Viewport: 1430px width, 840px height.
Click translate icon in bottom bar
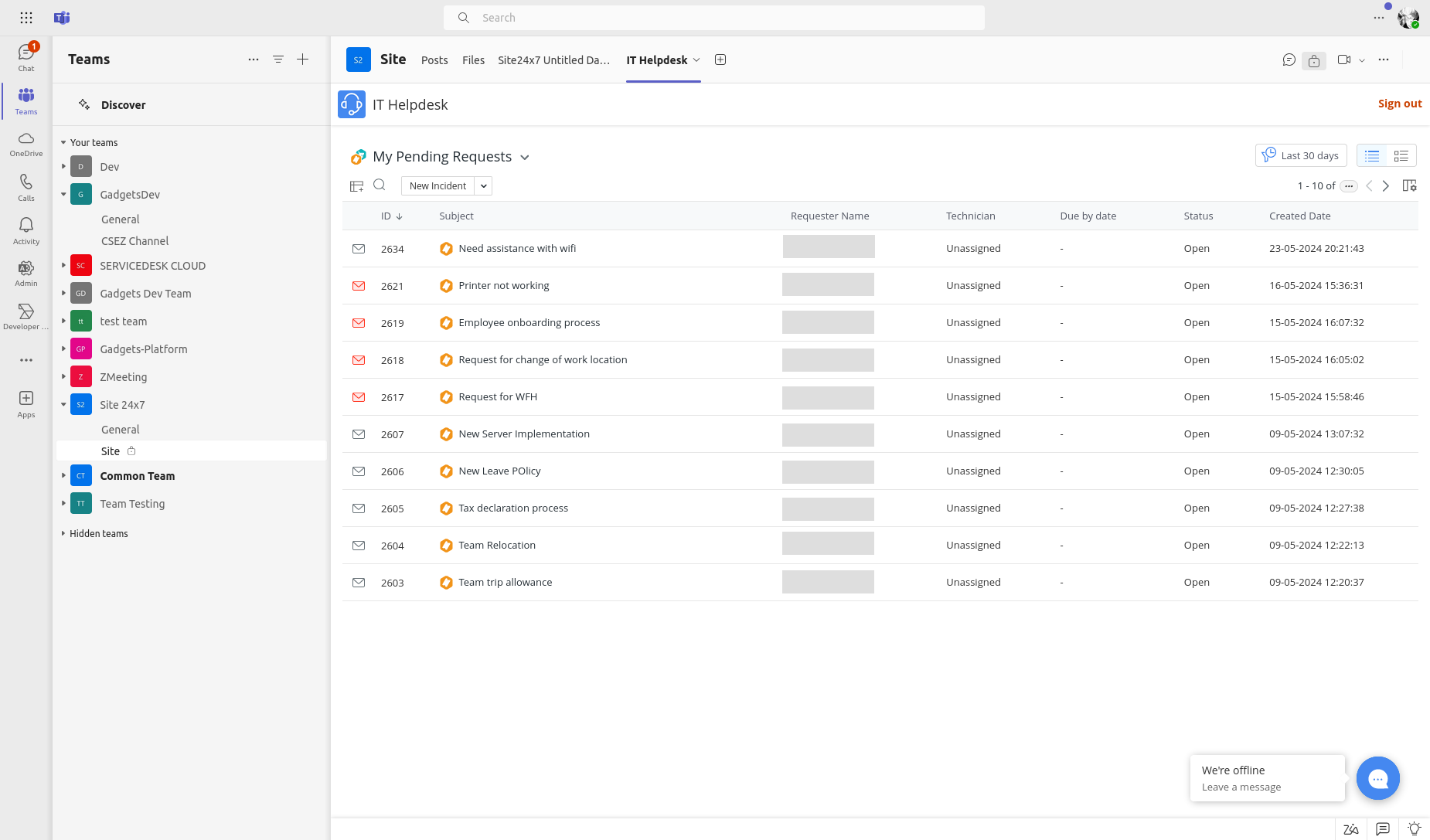coord(1351,829)
